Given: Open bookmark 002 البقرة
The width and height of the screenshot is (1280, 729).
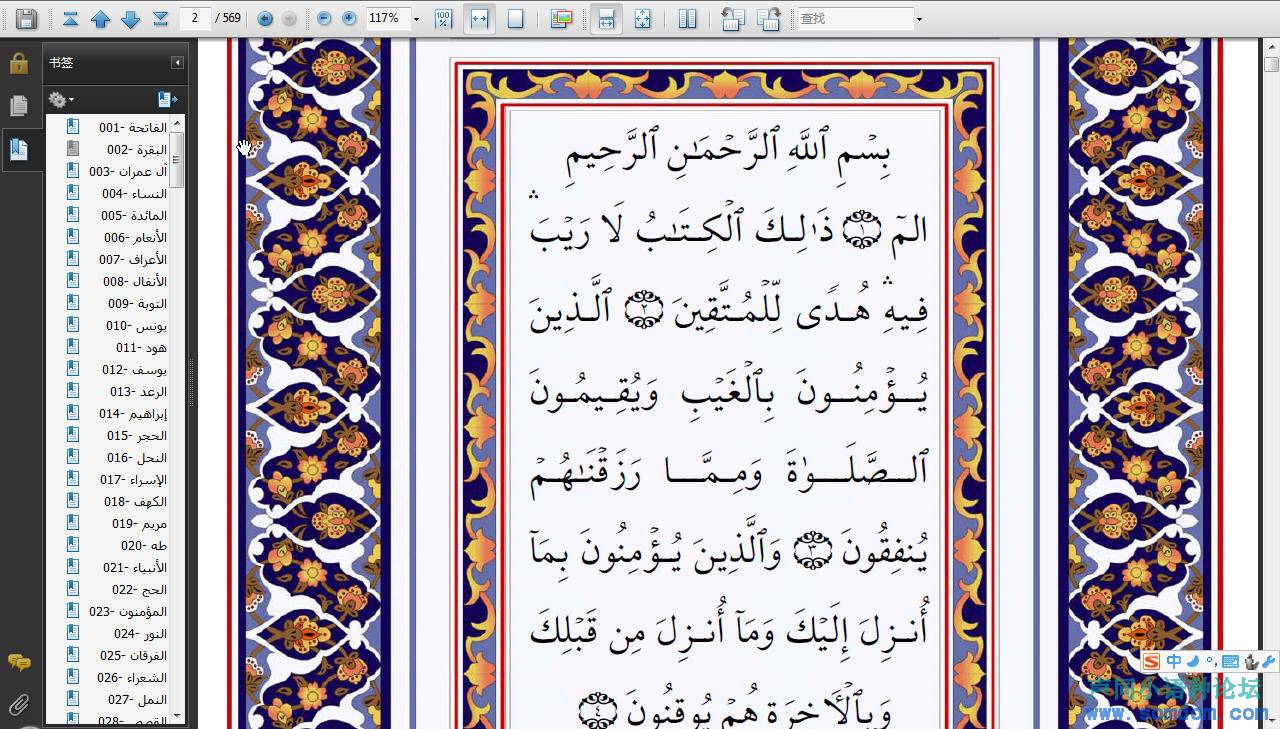Looking at the screenshot, I should pyautogui.click(x=137, y=150).
